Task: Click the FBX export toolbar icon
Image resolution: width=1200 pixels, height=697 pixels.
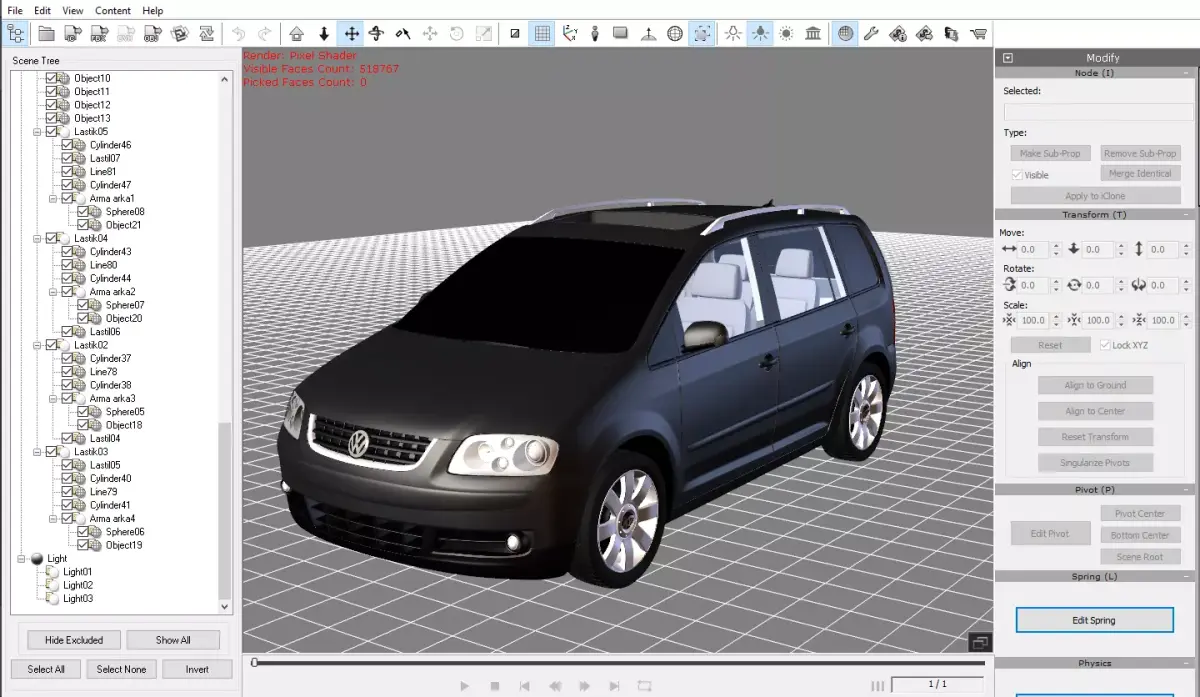Action: click(x=99, y=33)
